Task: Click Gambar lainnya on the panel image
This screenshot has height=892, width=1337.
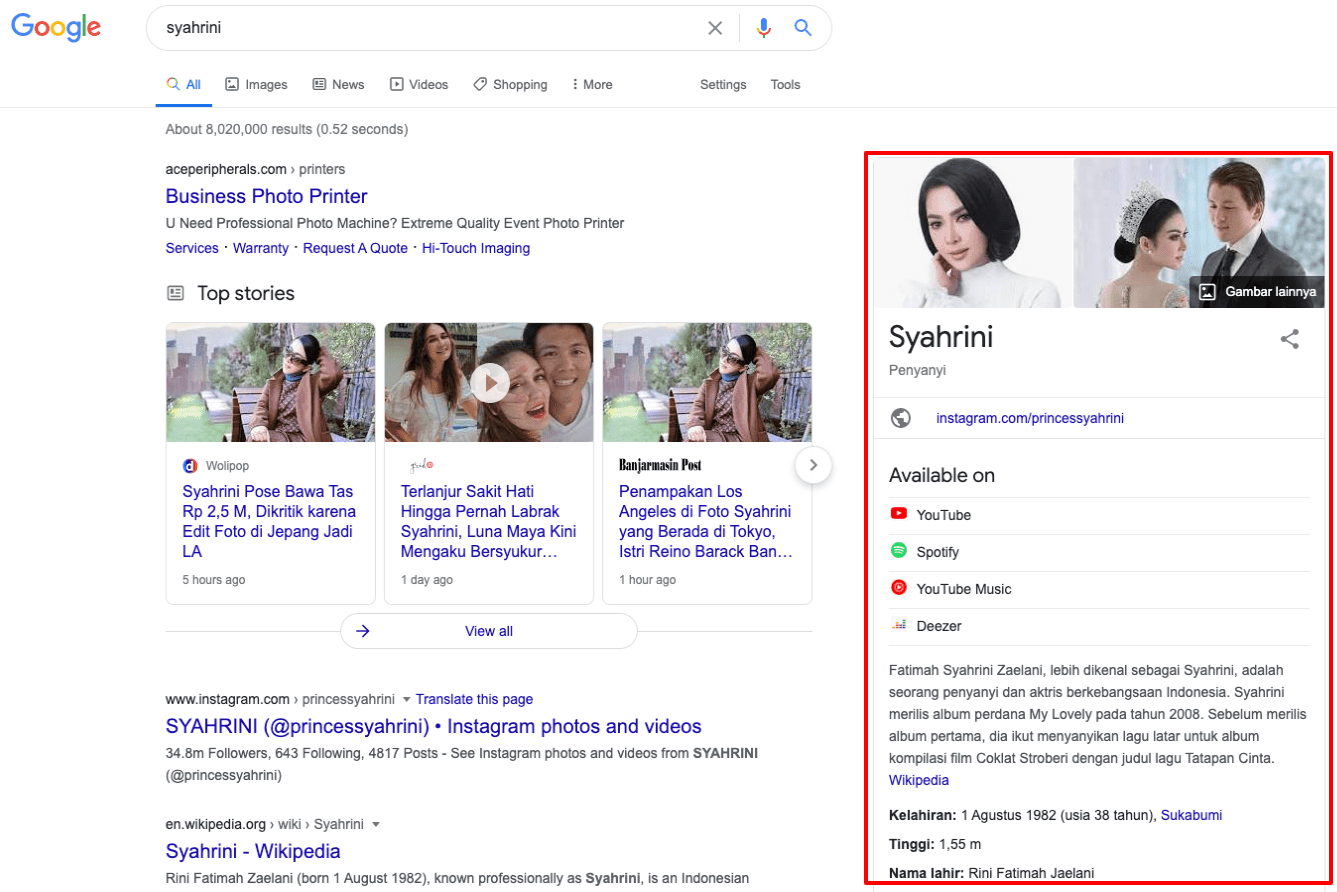Action: pyautogui.click(x=1257, y=292)
